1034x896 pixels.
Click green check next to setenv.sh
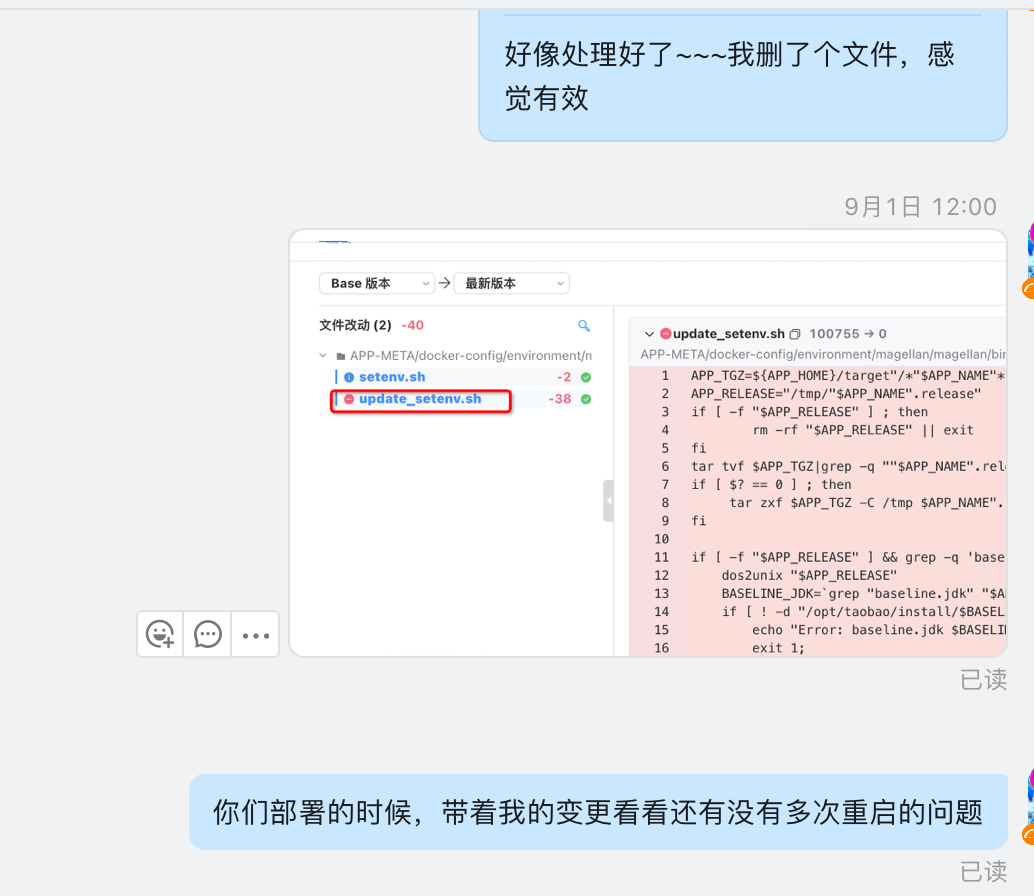tap(586, 378)
